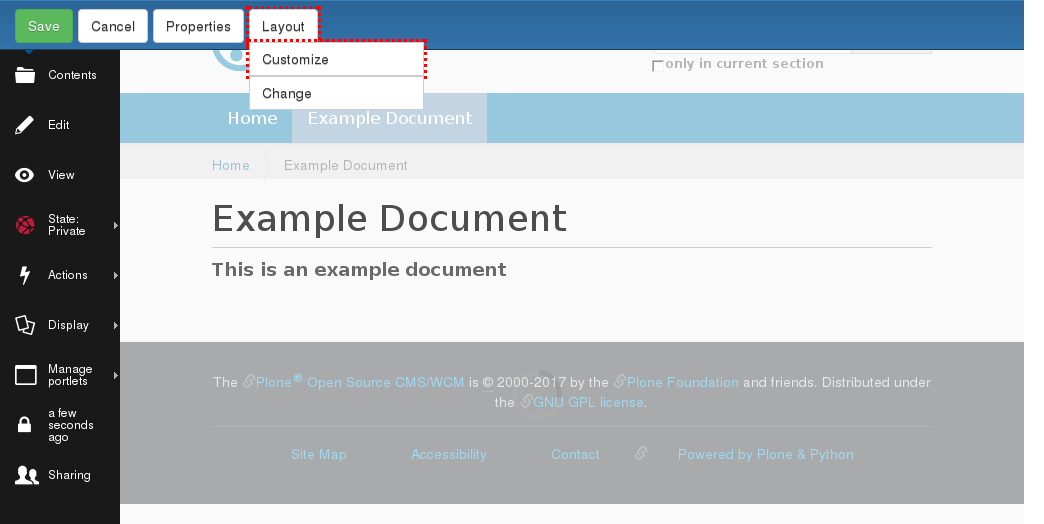Viewport: 1044px width, 524px height.
Task: Click the Cancel button
Action: (x=113, y=26)
